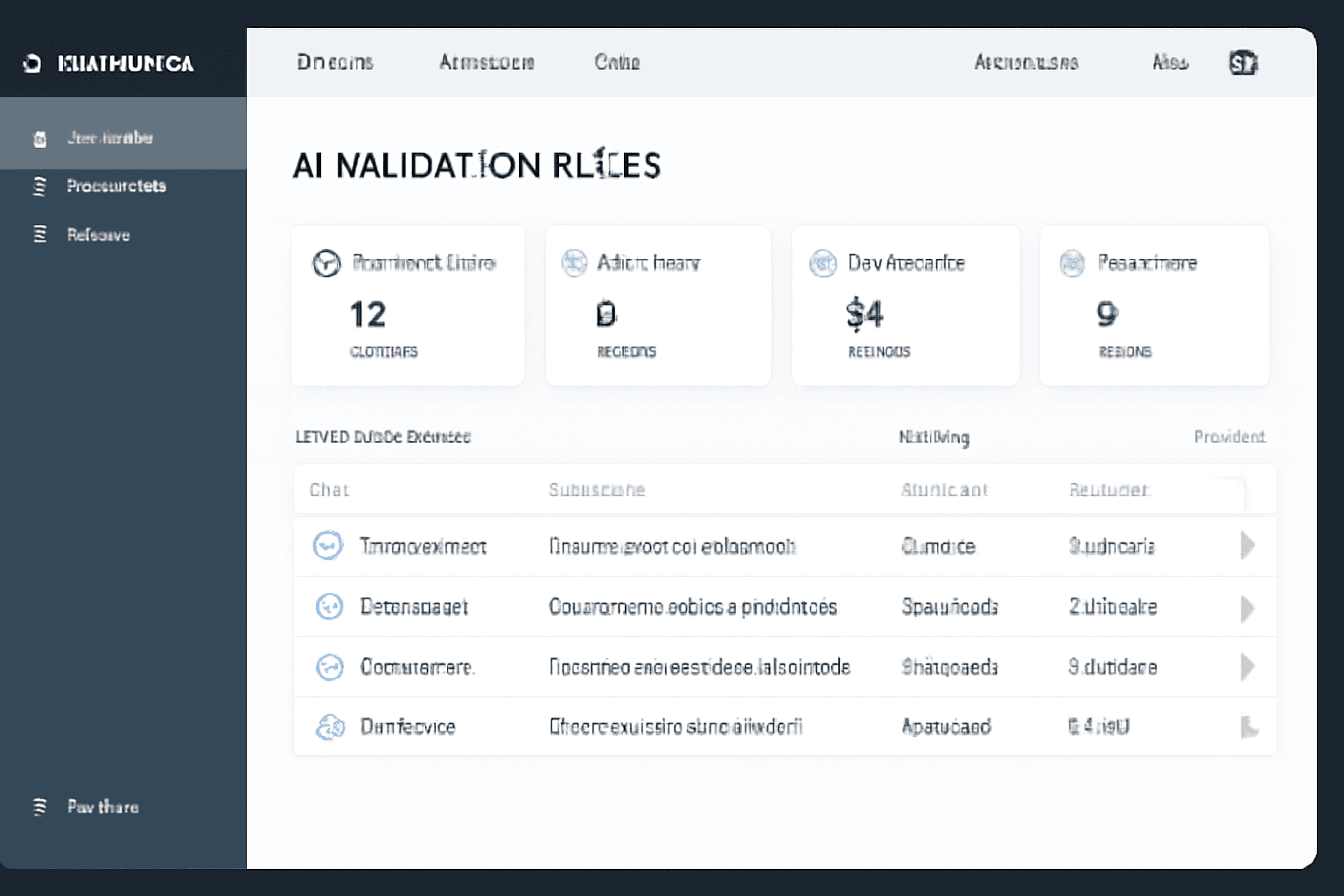Click the icon in Damfecvice row
The width and height of the screenshot is (1344, 896).
(330, 726)
